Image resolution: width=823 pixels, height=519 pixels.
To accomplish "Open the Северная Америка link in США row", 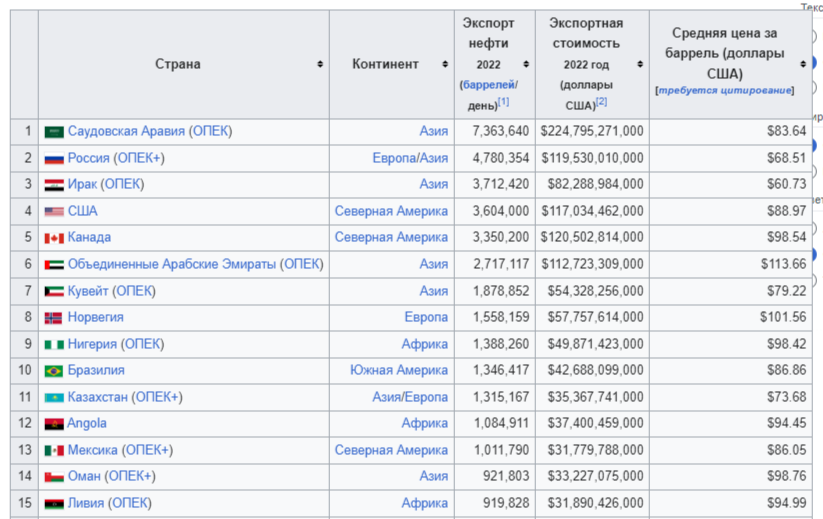I will 391,211.
